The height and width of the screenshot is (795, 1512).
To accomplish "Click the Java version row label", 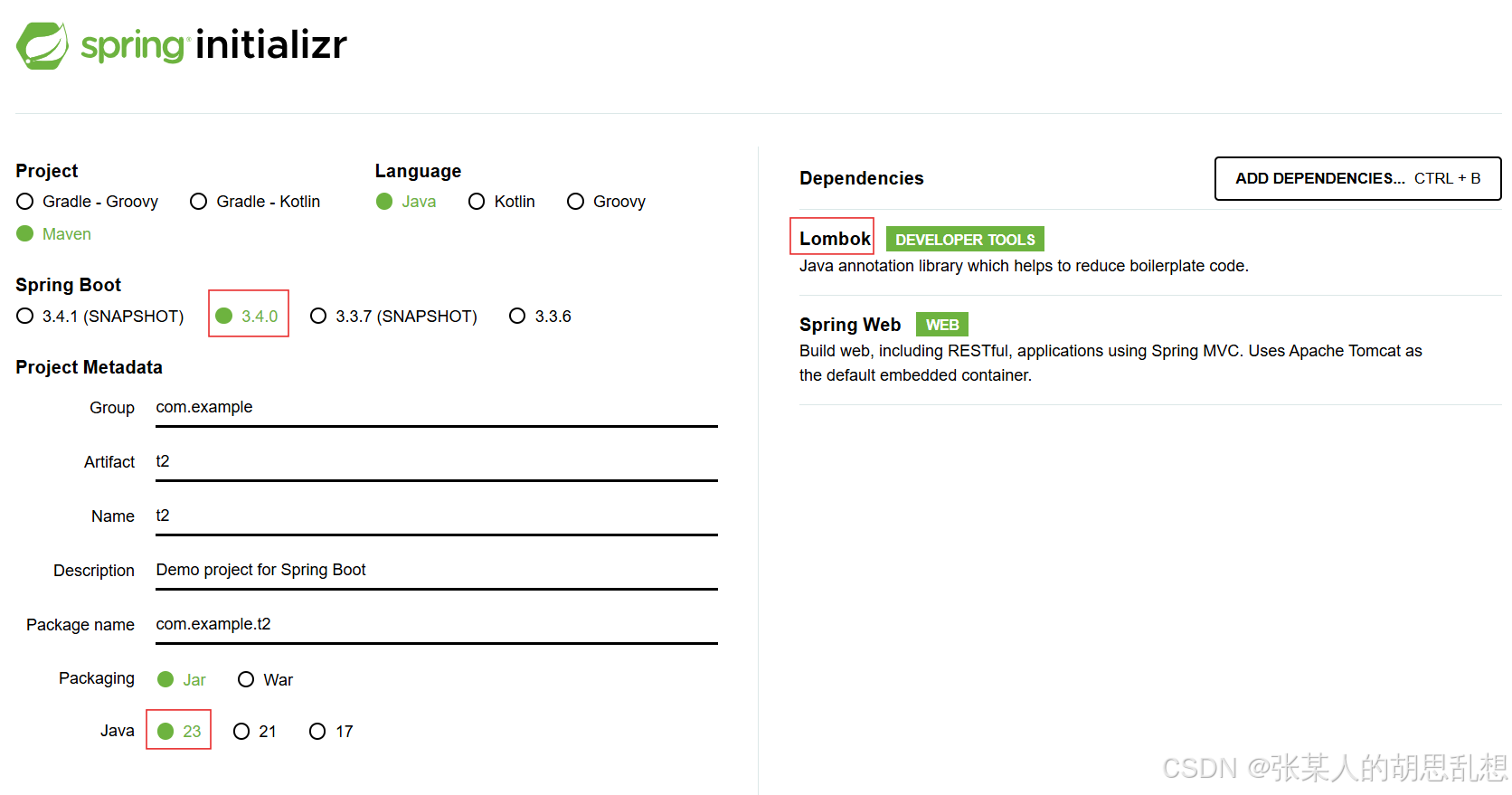I will pos(118,731).
